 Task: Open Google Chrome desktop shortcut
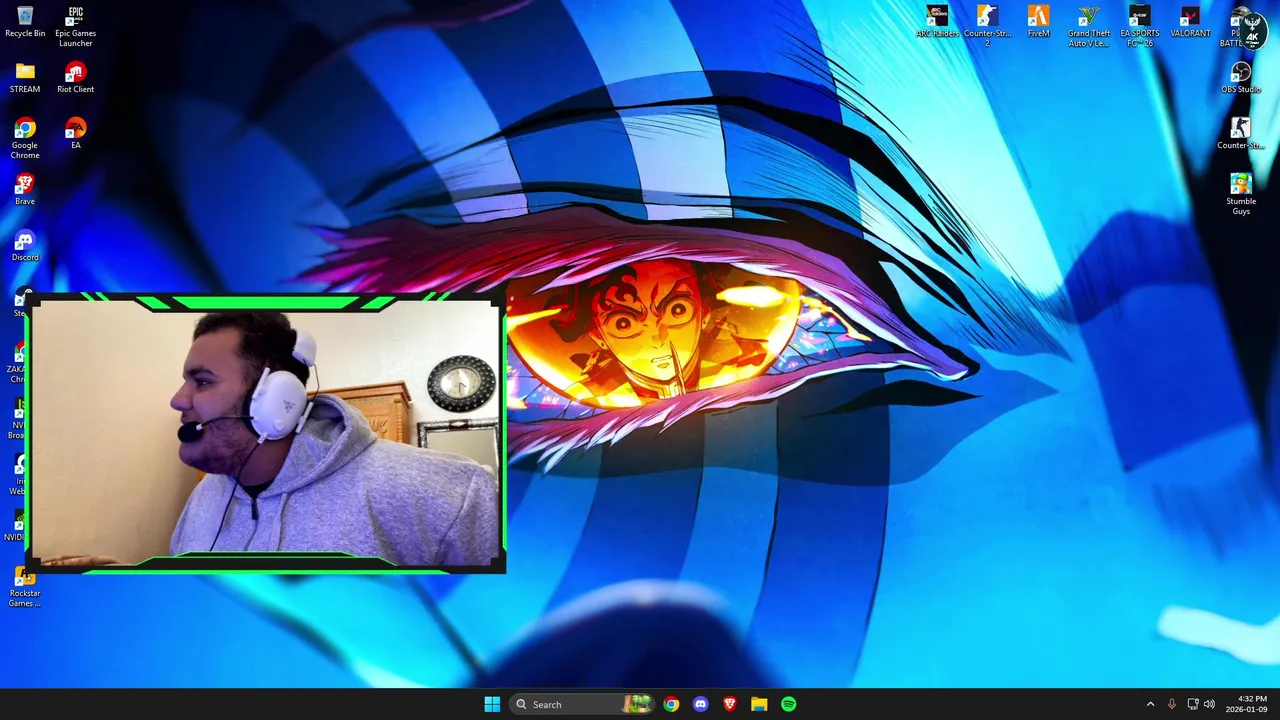(25, 138)
